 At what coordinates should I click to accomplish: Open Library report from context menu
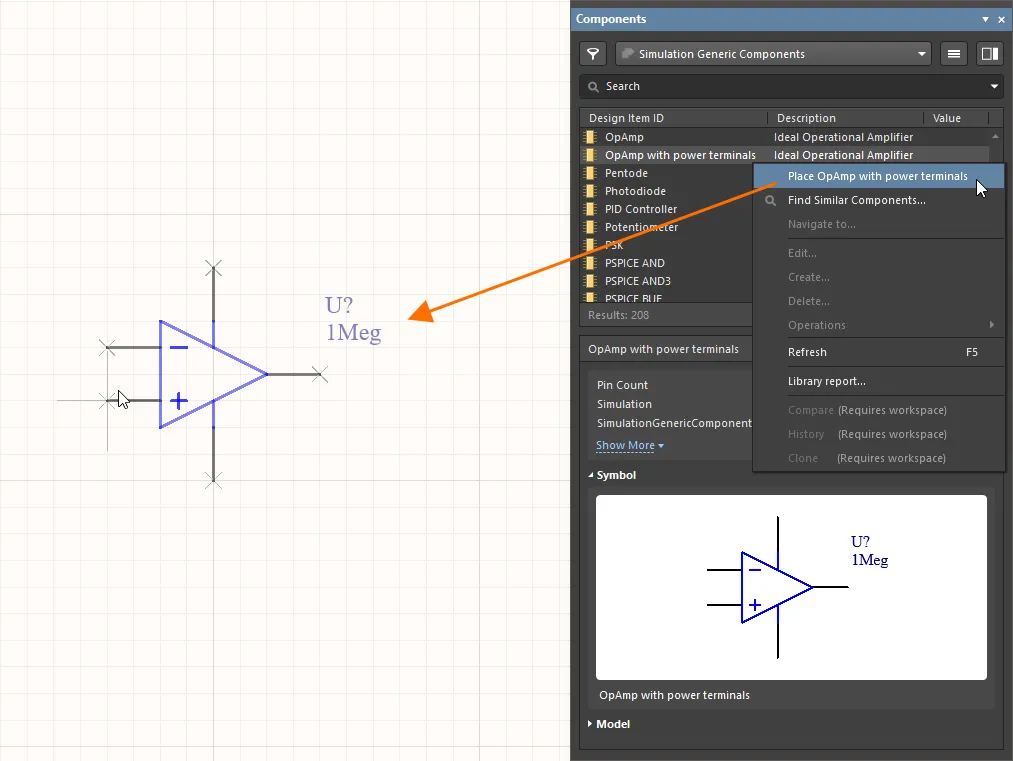coord(826,381)
